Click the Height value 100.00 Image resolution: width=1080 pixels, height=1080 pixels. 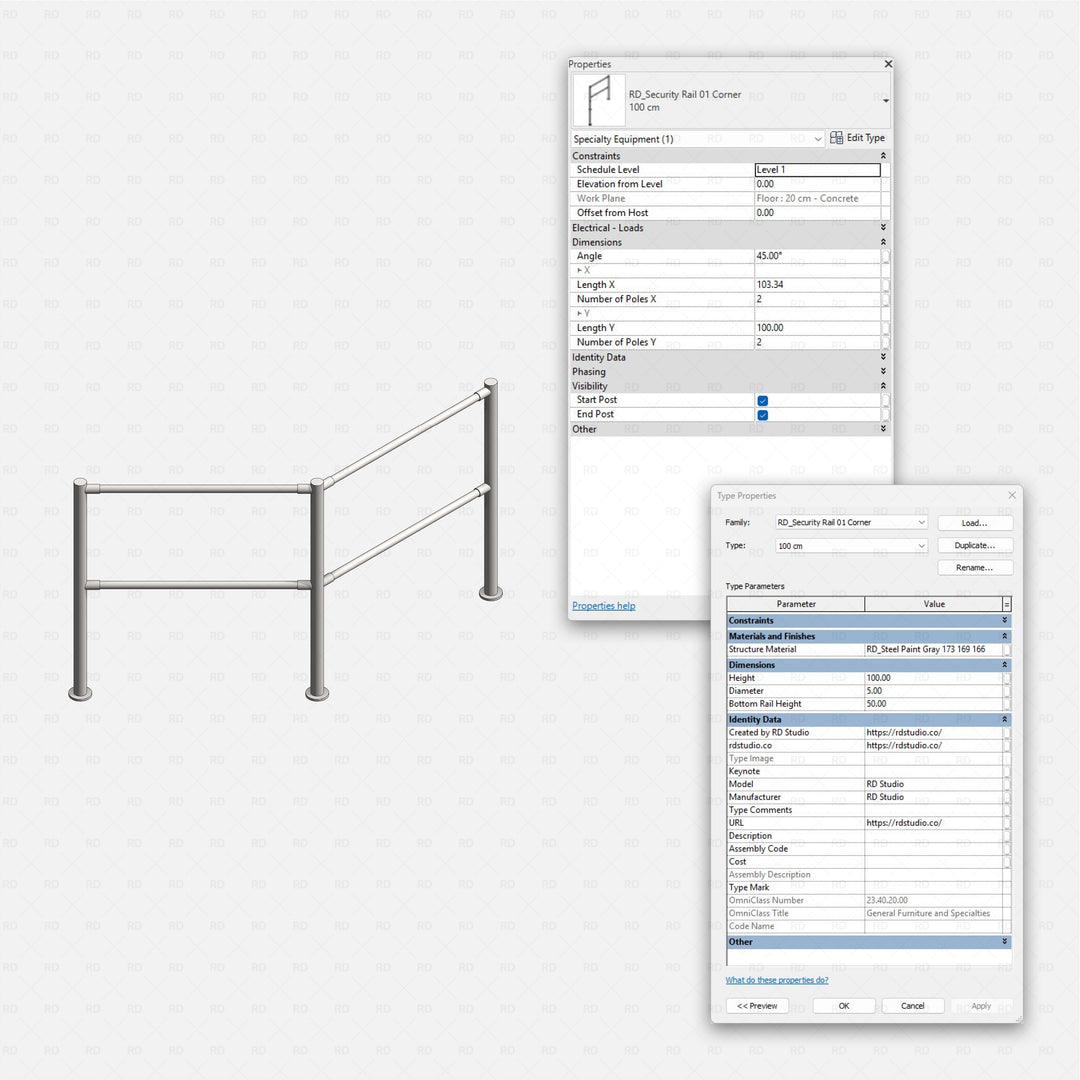pos(933,678)
